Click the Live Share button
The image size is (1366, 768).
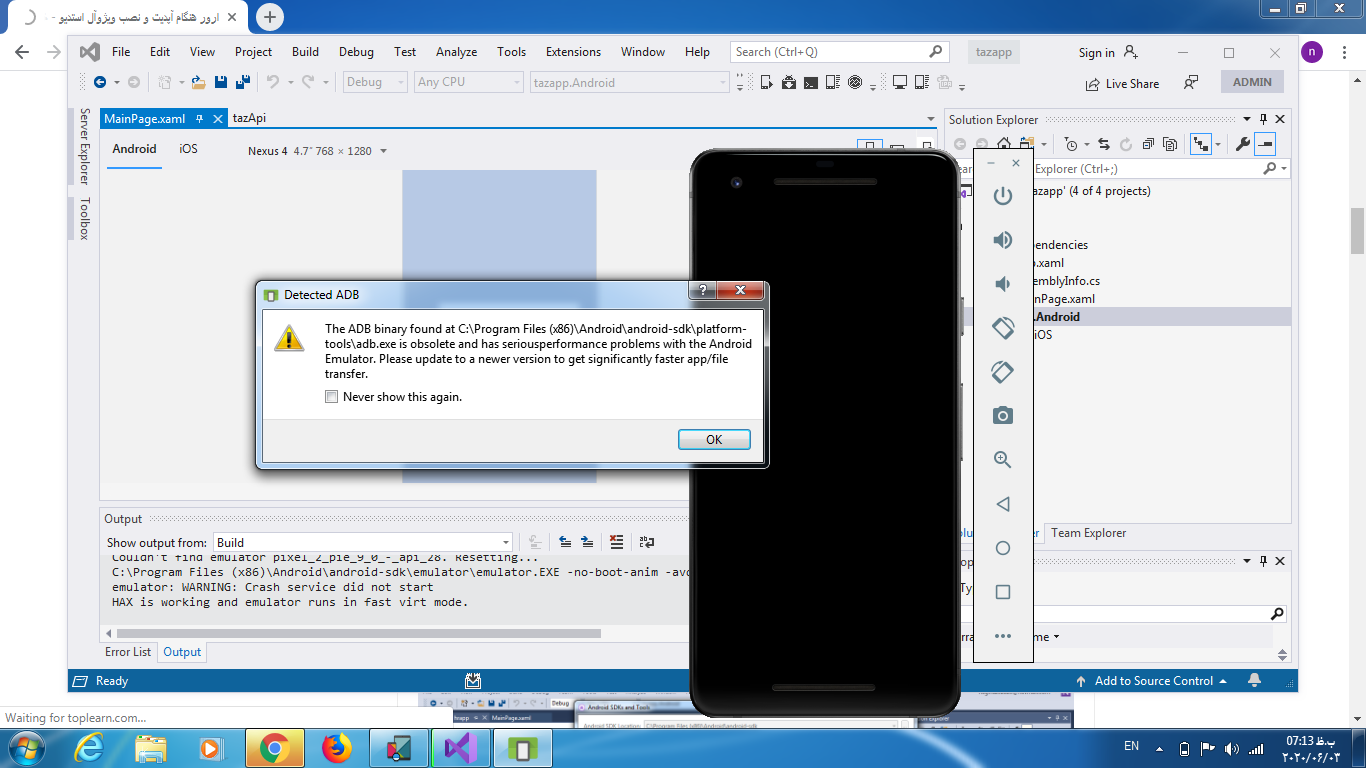click(x=1122, y=84)
